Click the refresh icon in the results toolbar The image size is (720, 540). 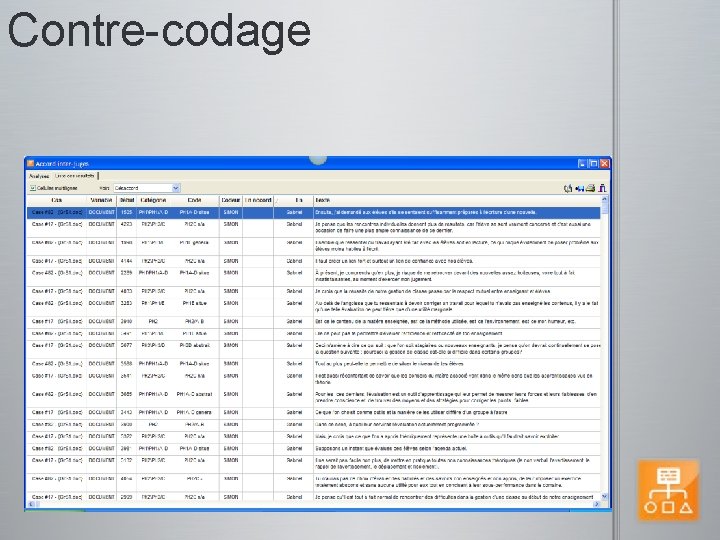[x=568, y=188]
